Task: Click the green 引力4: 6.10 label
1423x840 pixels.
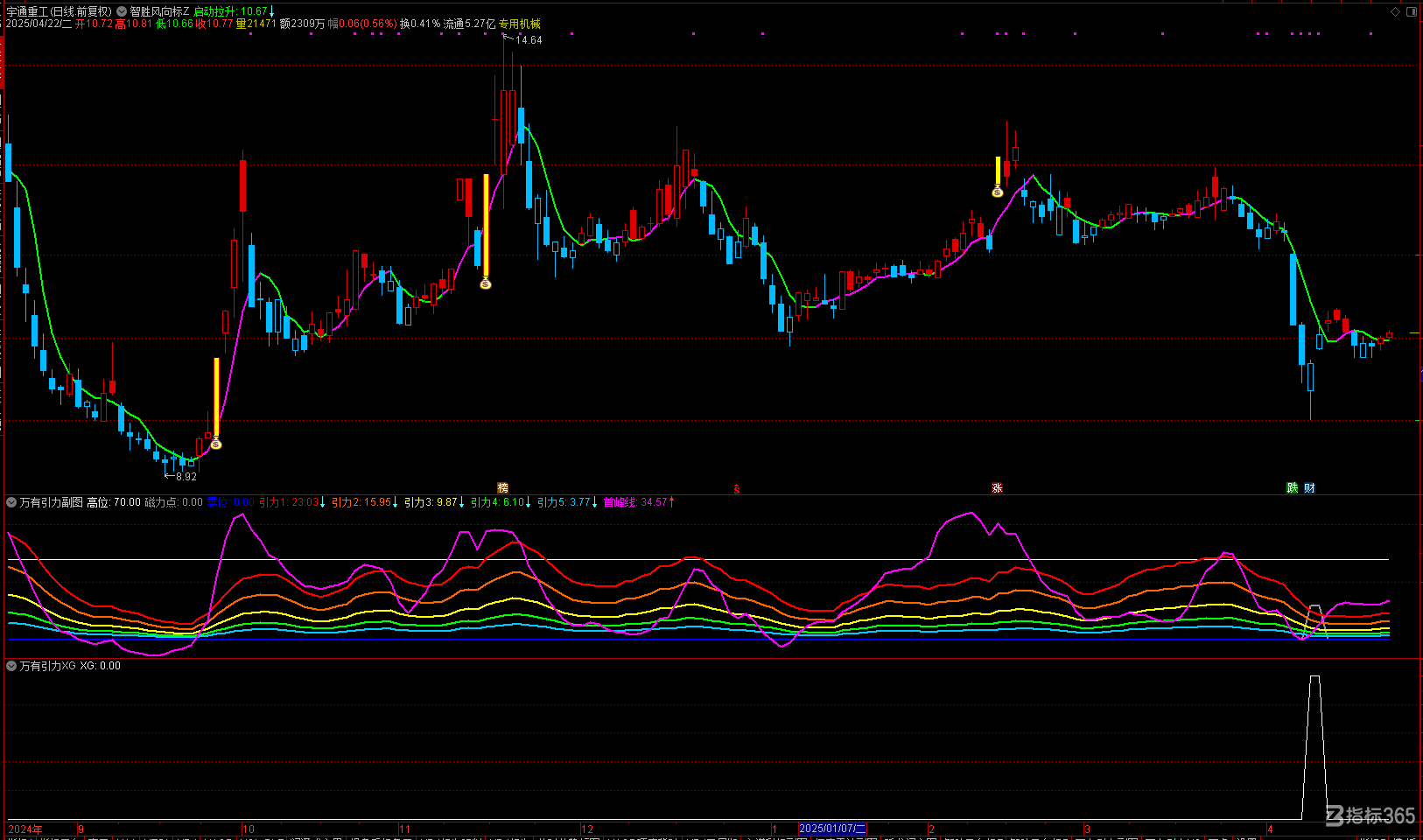Action: 497,502
